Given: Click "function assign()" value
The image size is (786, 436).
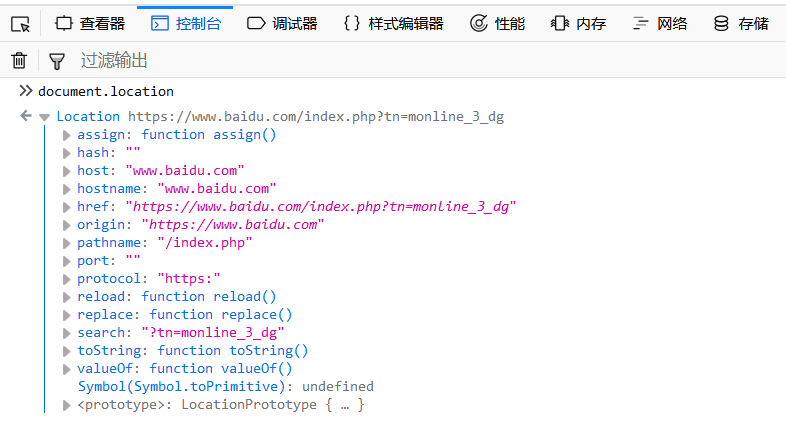Looking at the screenshot, I should (209, 134).
